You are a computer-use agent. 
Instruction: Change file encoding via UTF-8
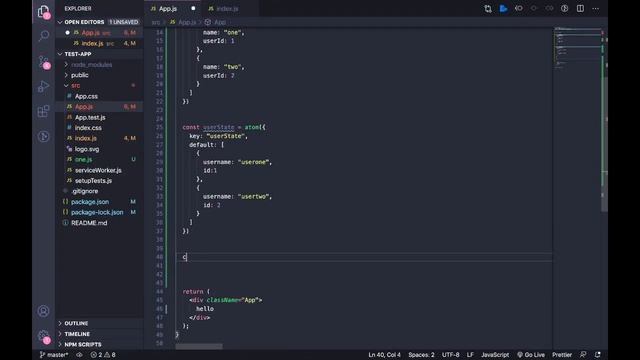[451, 355]
